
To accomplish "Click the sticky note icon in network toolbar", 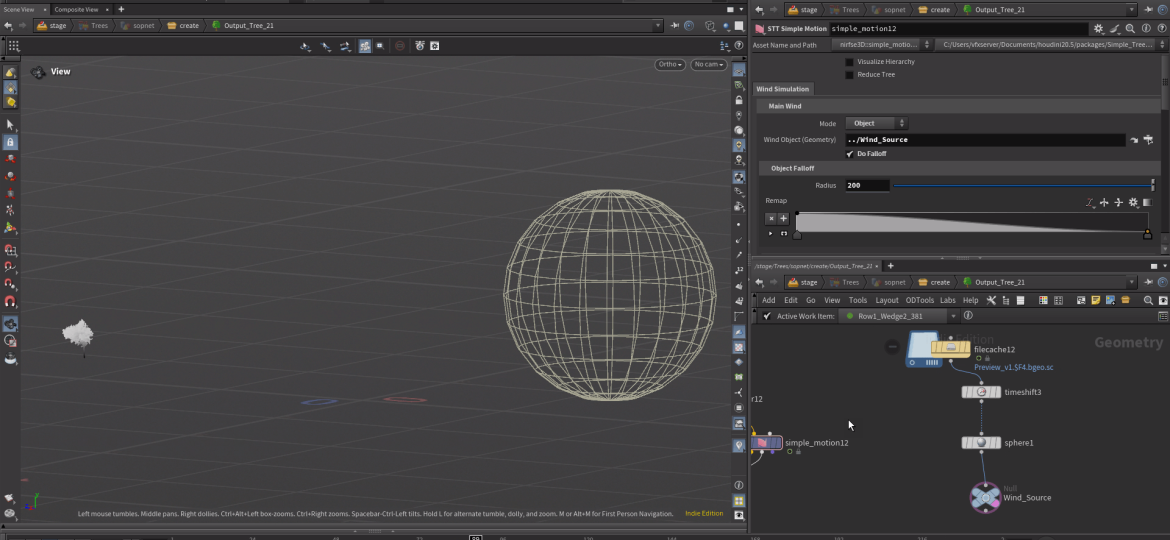I will [x=1096, y=300].
